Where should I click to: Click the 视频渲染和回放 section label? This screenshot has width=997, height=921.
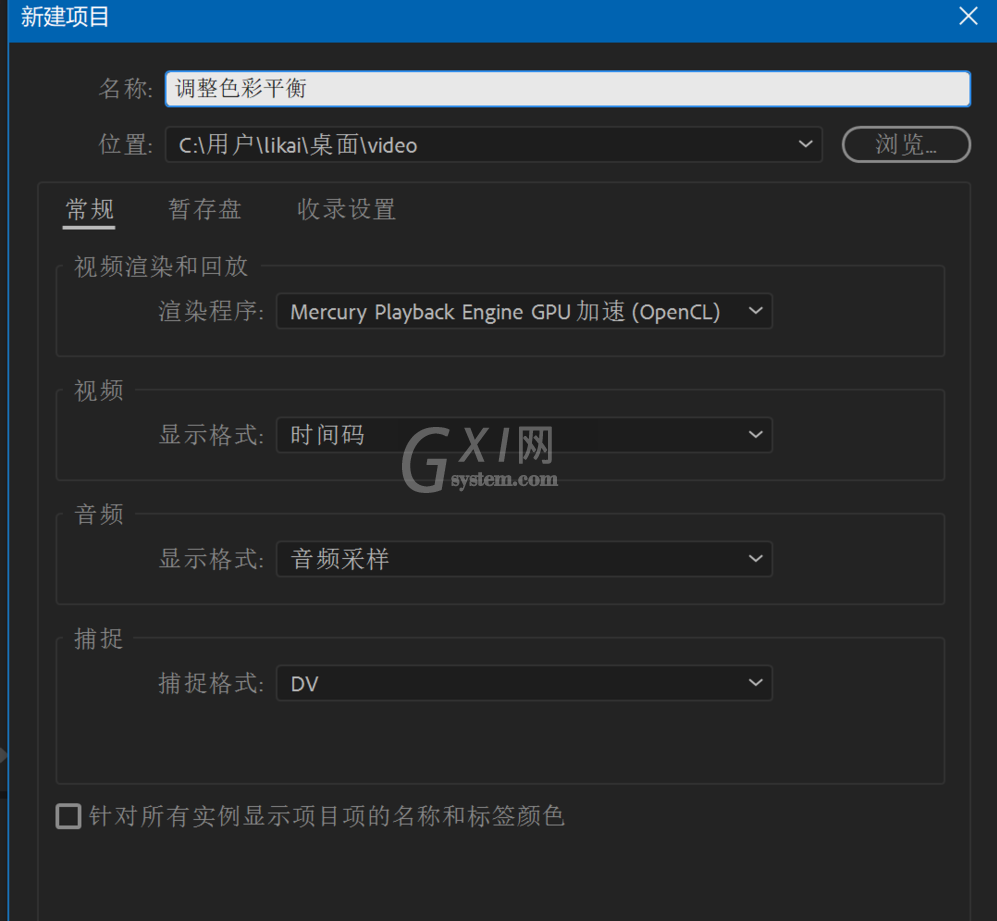tap(161, 267)
